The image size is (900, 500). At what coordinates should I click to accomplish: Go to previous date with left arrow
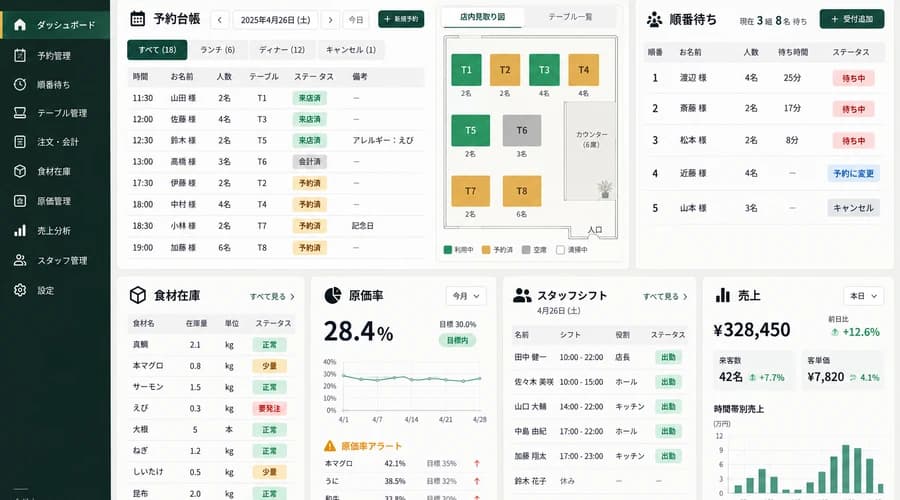click(x=220, y=20)
